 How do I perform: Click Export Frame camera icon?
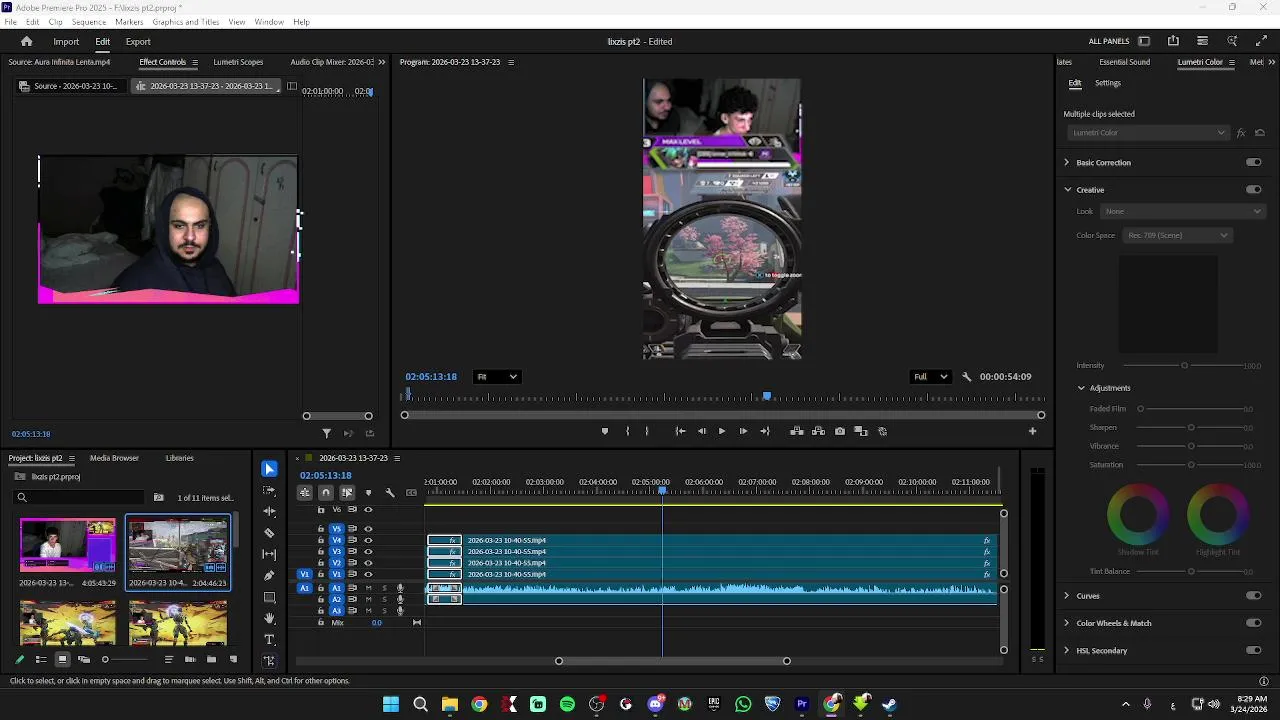click(840, 431)
